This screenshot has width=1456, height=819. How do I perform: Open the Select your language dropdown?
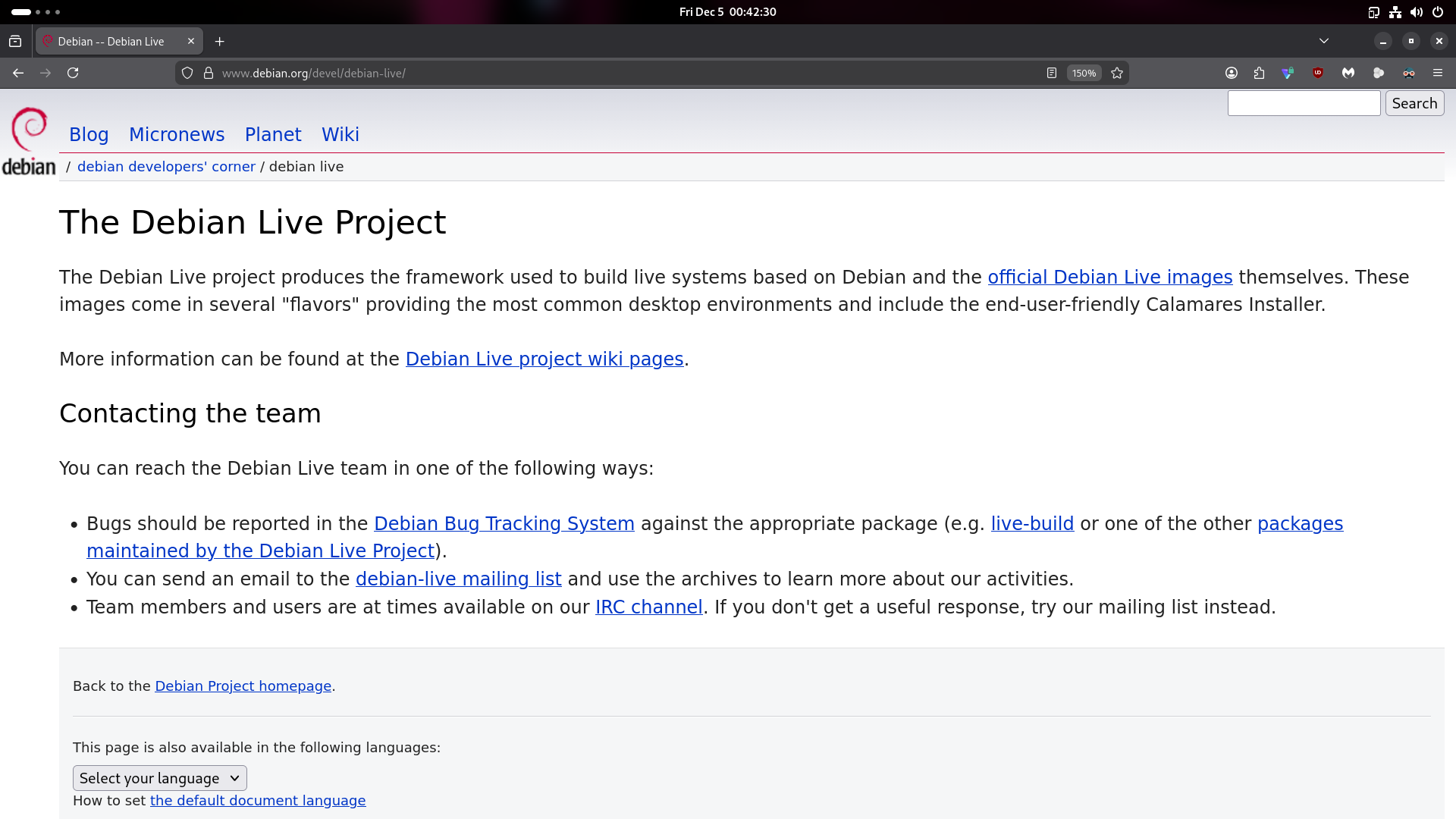(159, 777)
